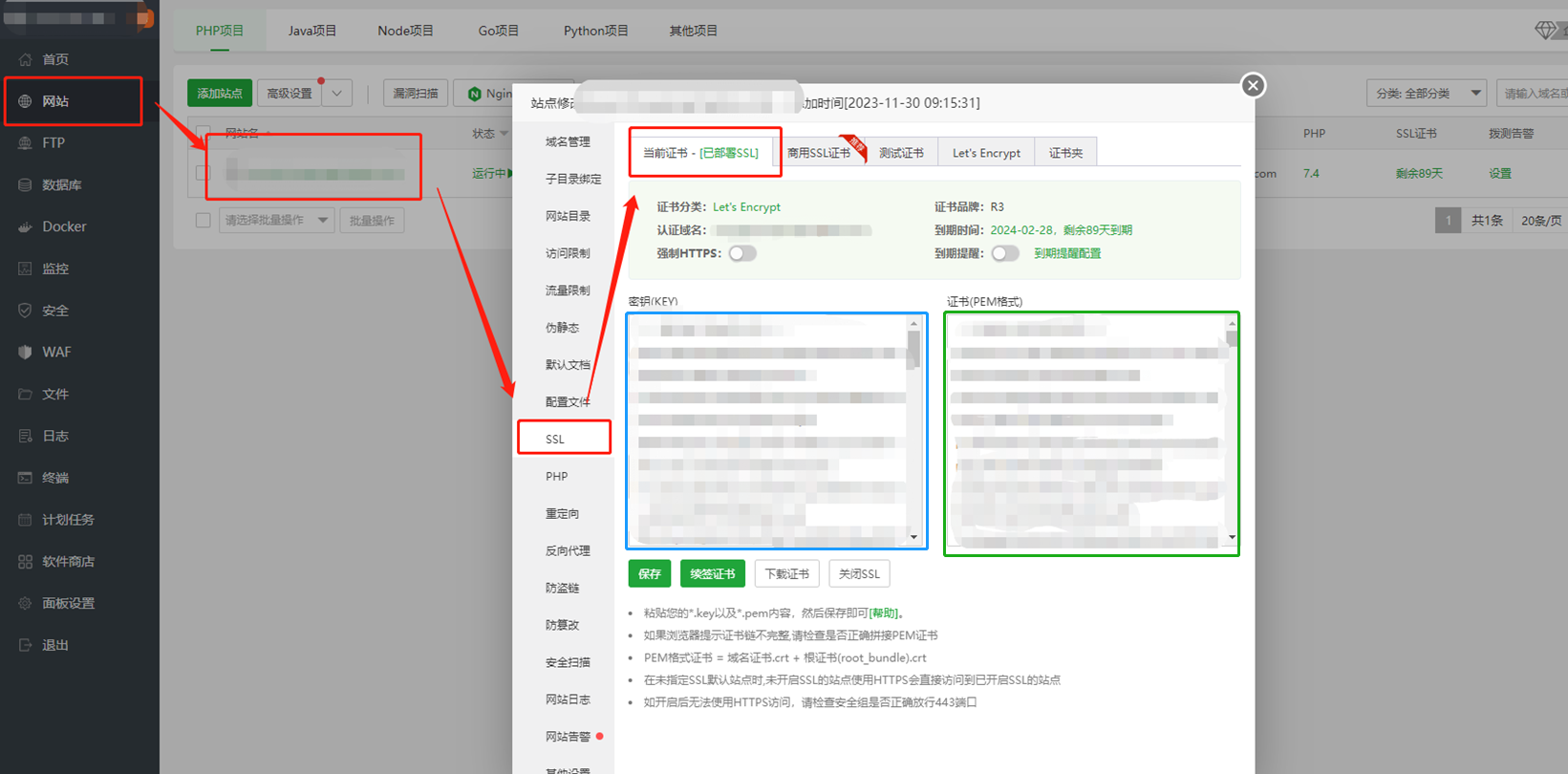Enable the force HTTPS toggle
This screenshot has height=774, width=1568.
pos(742,253)
